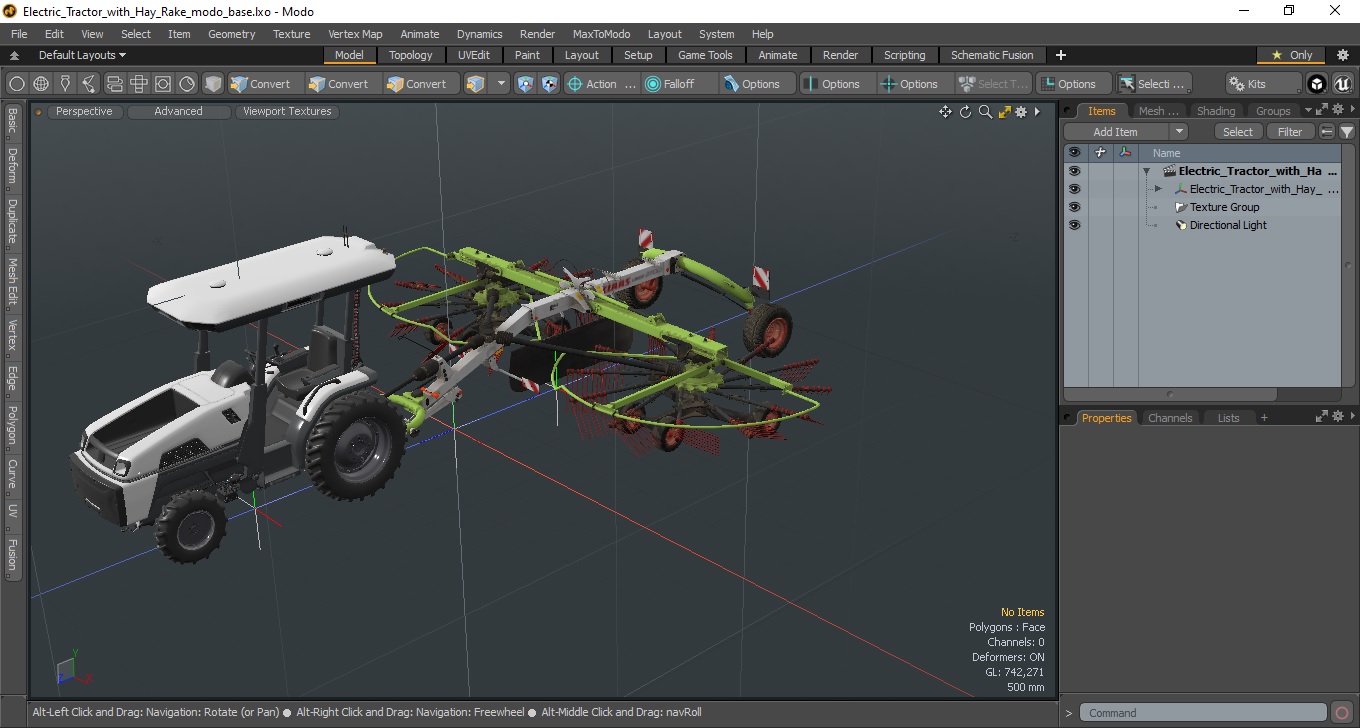Viewport: 1360px width, 728px height.
Task: Open the MaxToModo menu
Action: point(601,34)
